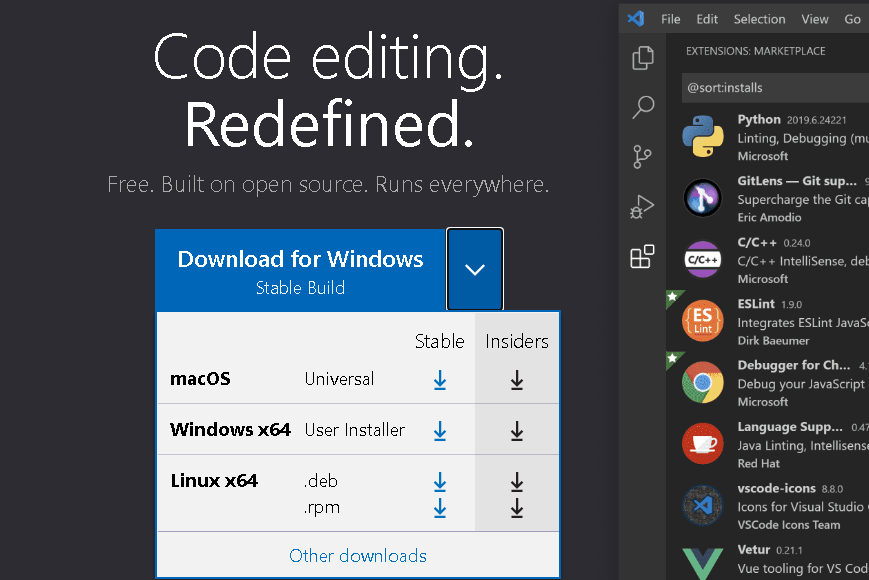869x580 pixels.
Task: Click the VS Code logo icon
Action: pos(636,18)
